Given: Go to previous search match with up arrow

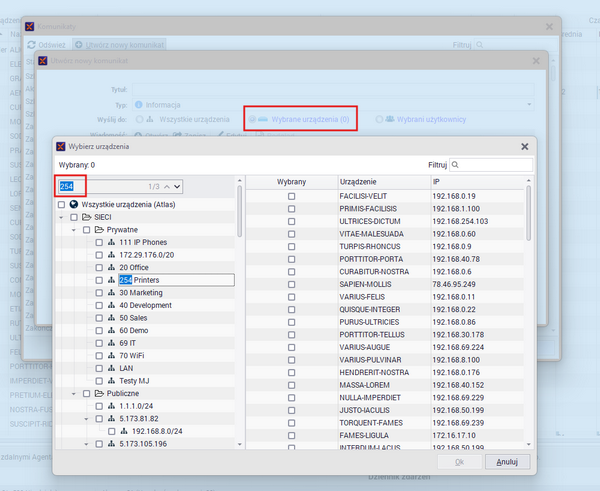Looking at the screenshot, I should point(167,187).
